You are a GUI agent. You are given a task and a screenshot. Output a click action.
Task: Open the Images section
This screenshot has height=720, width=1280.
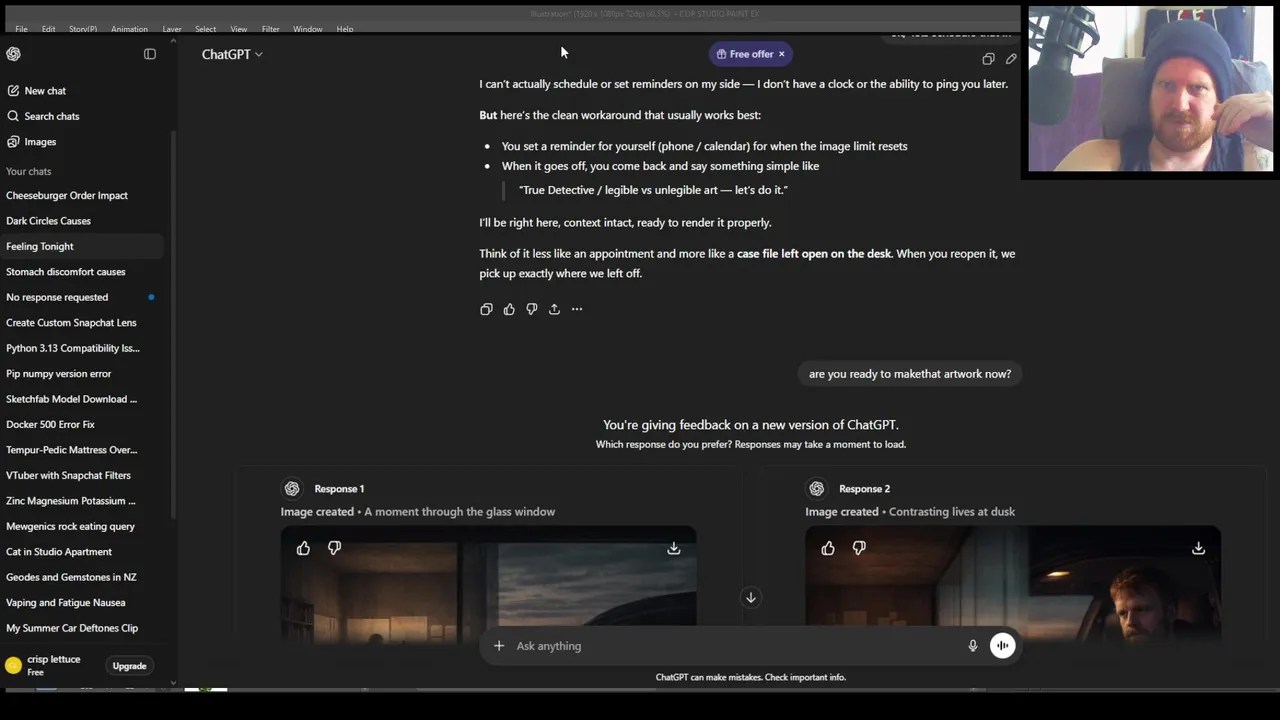point(40,142)
